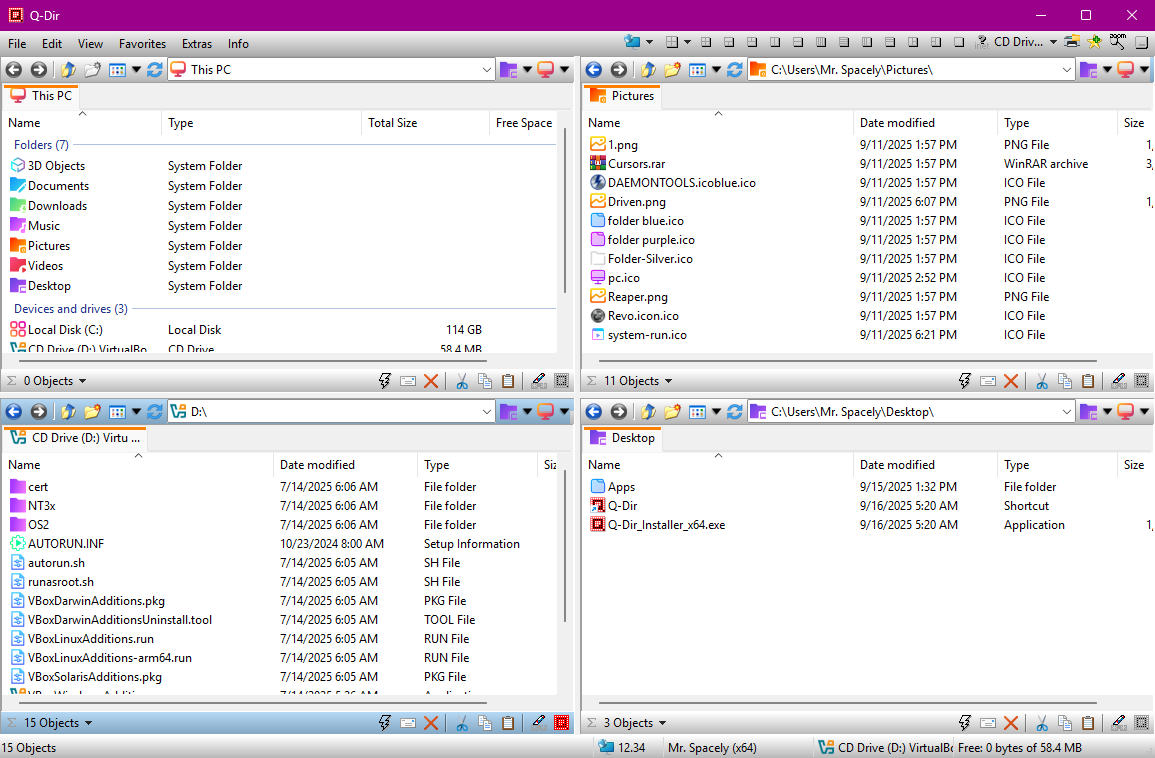1155x758 pixels.
Task: Click CD Drive icon in bottom status bar
Action: pos(826,747)
